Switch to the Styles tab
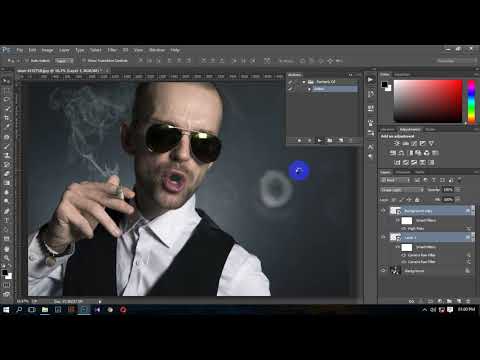This screenshot has height=360, width=480. coord(430,129)
